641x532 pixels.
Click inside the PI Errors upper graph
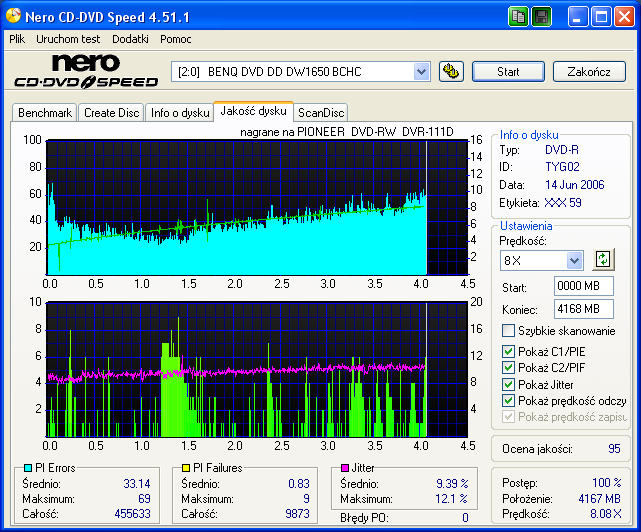pyautogui.click(x=257, y=207)
